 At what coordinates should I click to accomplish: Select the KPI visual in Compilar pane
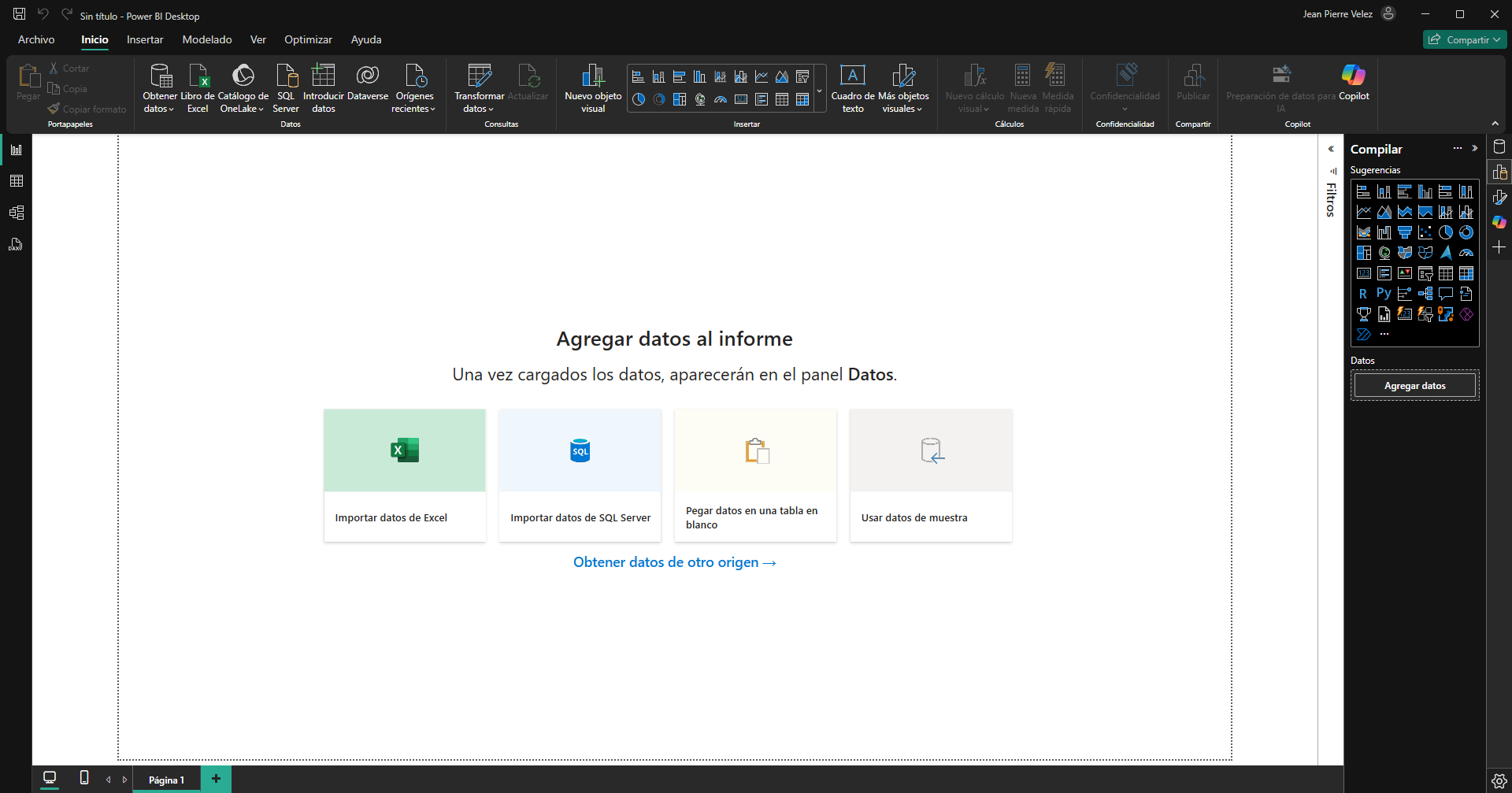click(1405, 273)
